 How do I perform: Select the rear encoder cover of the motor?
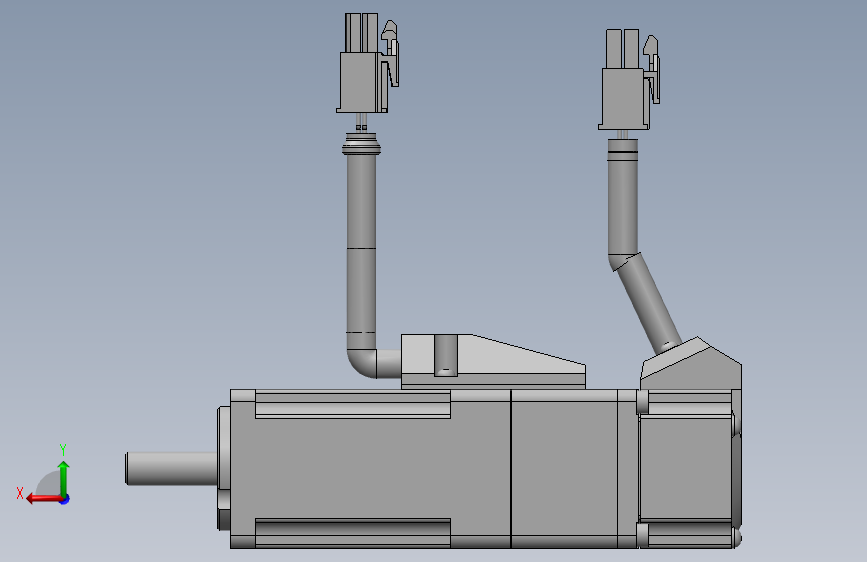[689, 468]
